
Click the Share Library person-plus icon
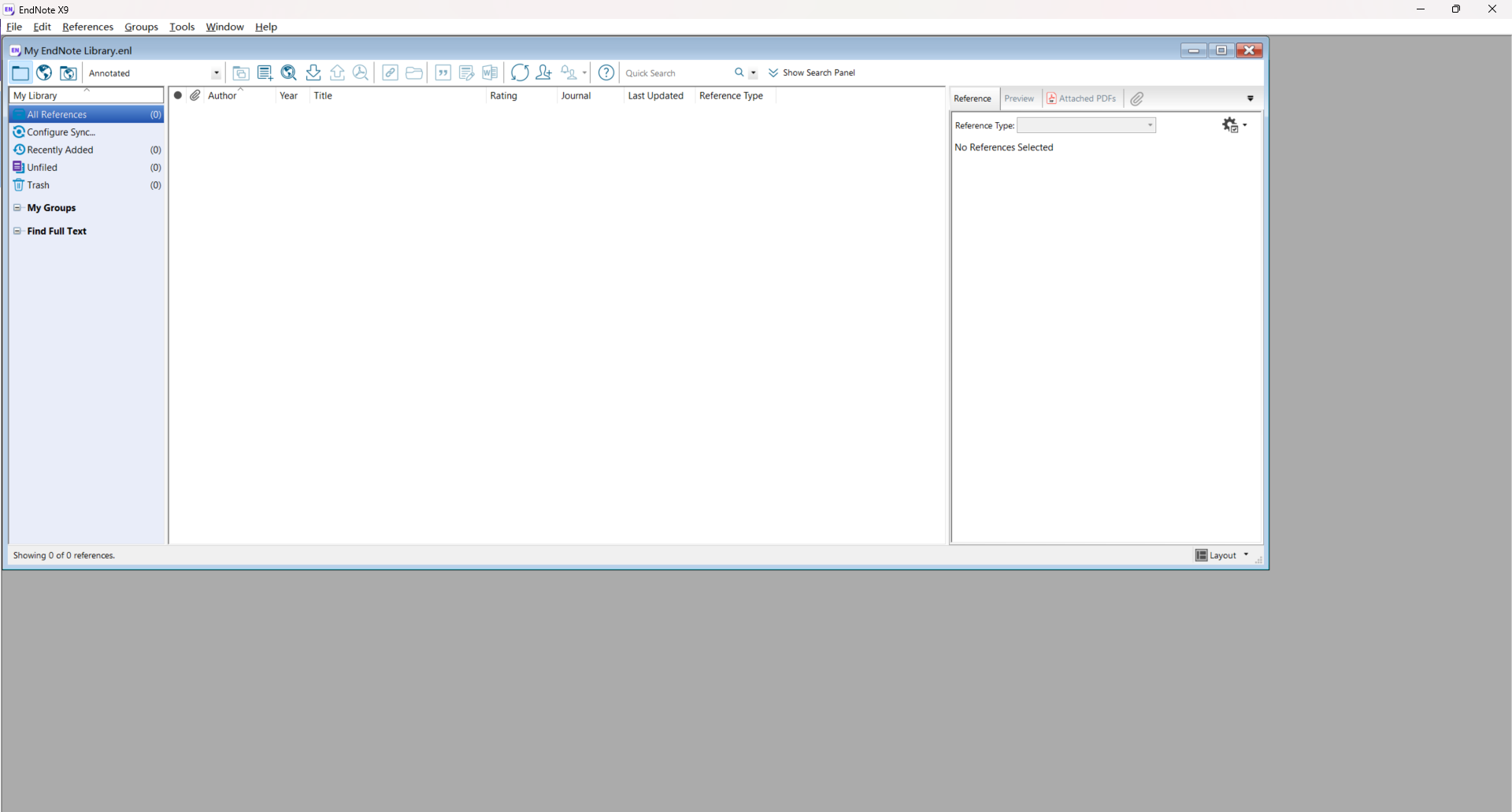pyautogui.click(x=544, y=73)
